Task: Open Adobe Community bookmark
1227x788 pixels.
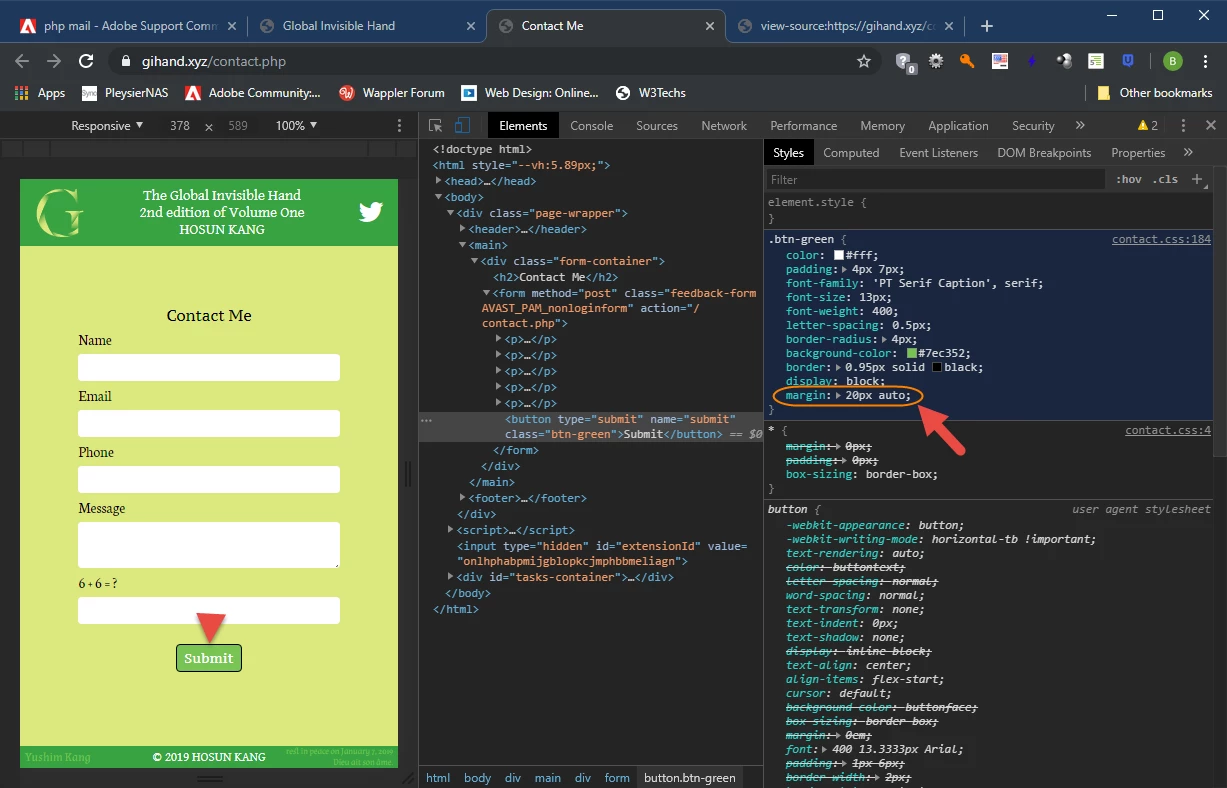Action: point(253,93)
